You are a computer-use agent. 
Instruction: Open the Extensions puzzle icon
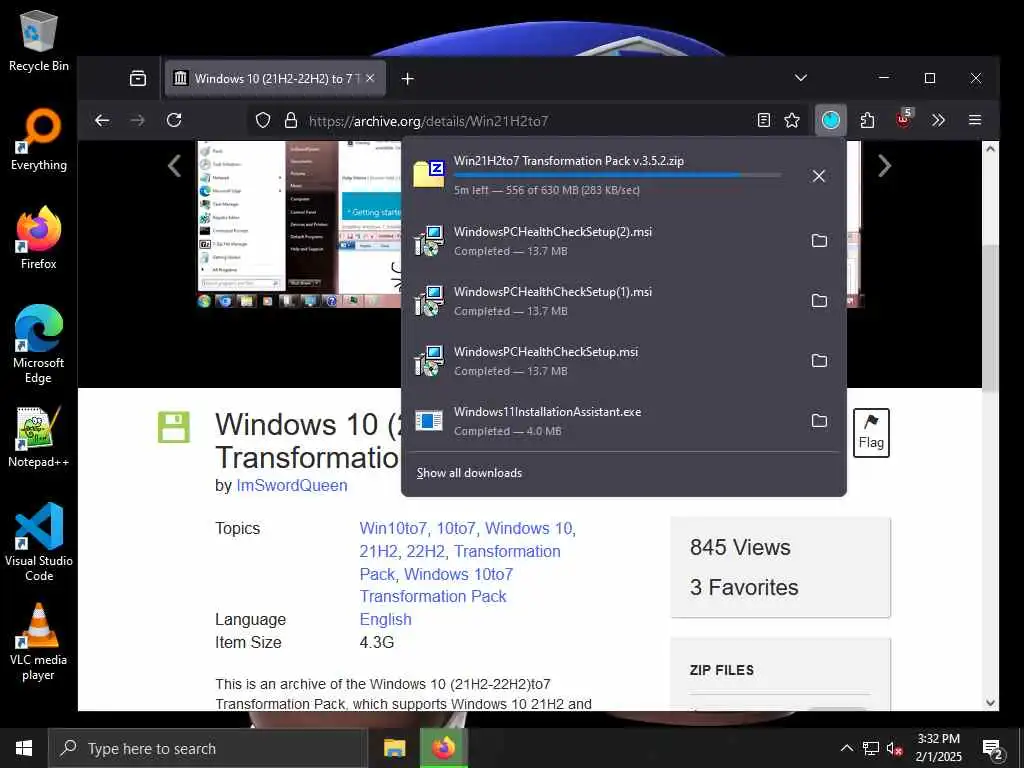click(x=867, y=120)
